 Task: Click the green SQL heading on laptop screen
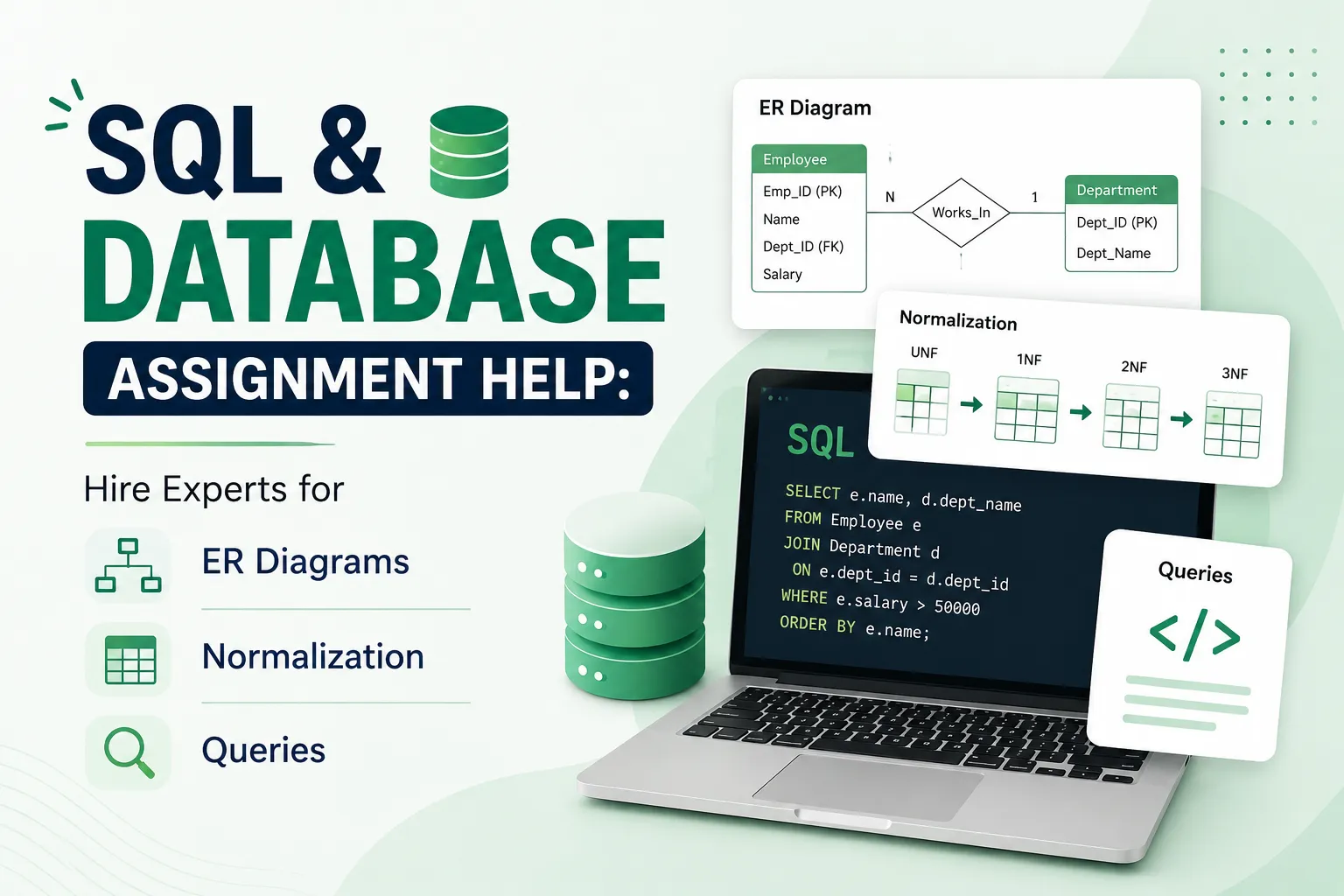point(820,440)
